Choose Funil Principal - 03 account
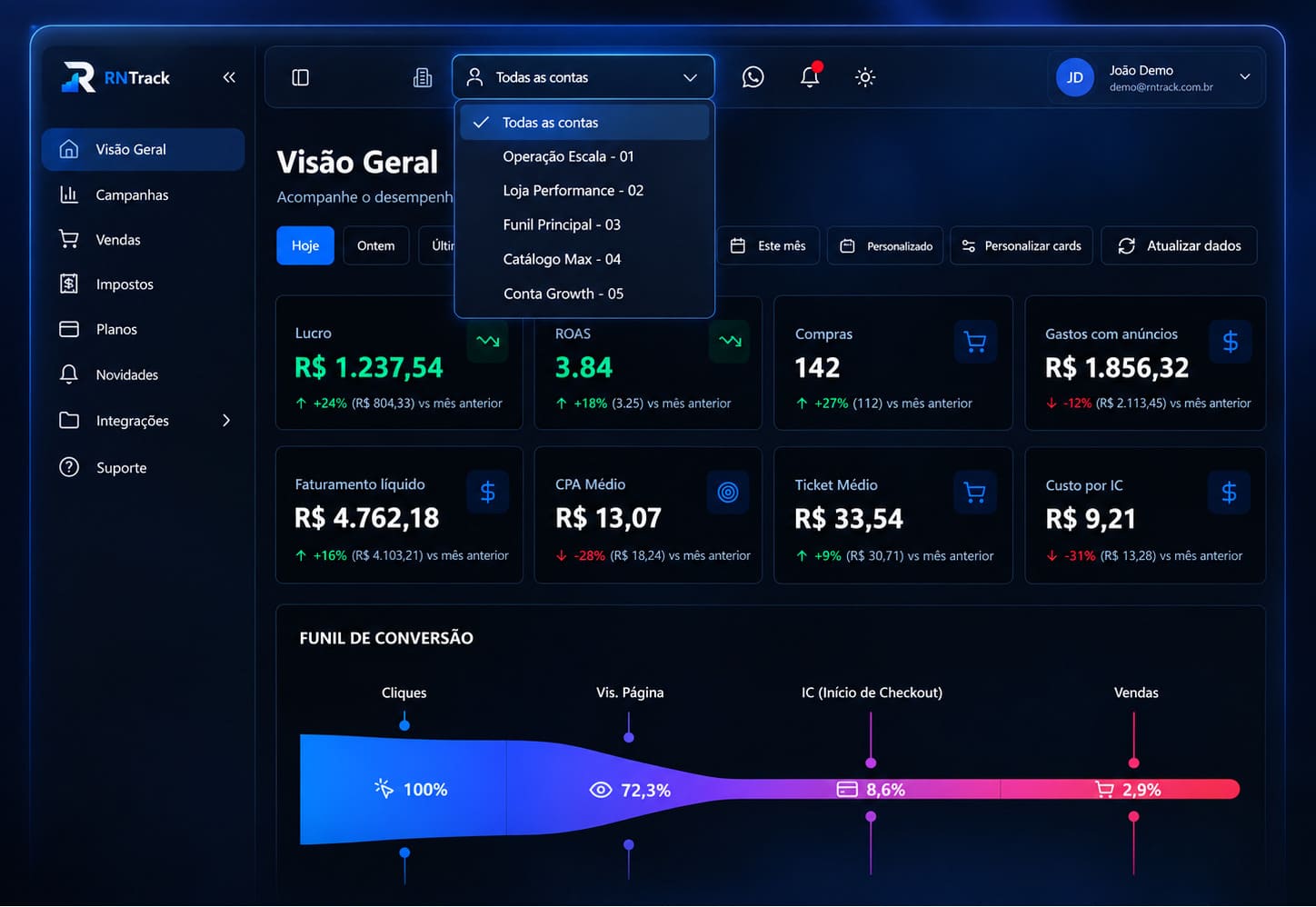The image size is (1316, 907). tap(584, 224)
